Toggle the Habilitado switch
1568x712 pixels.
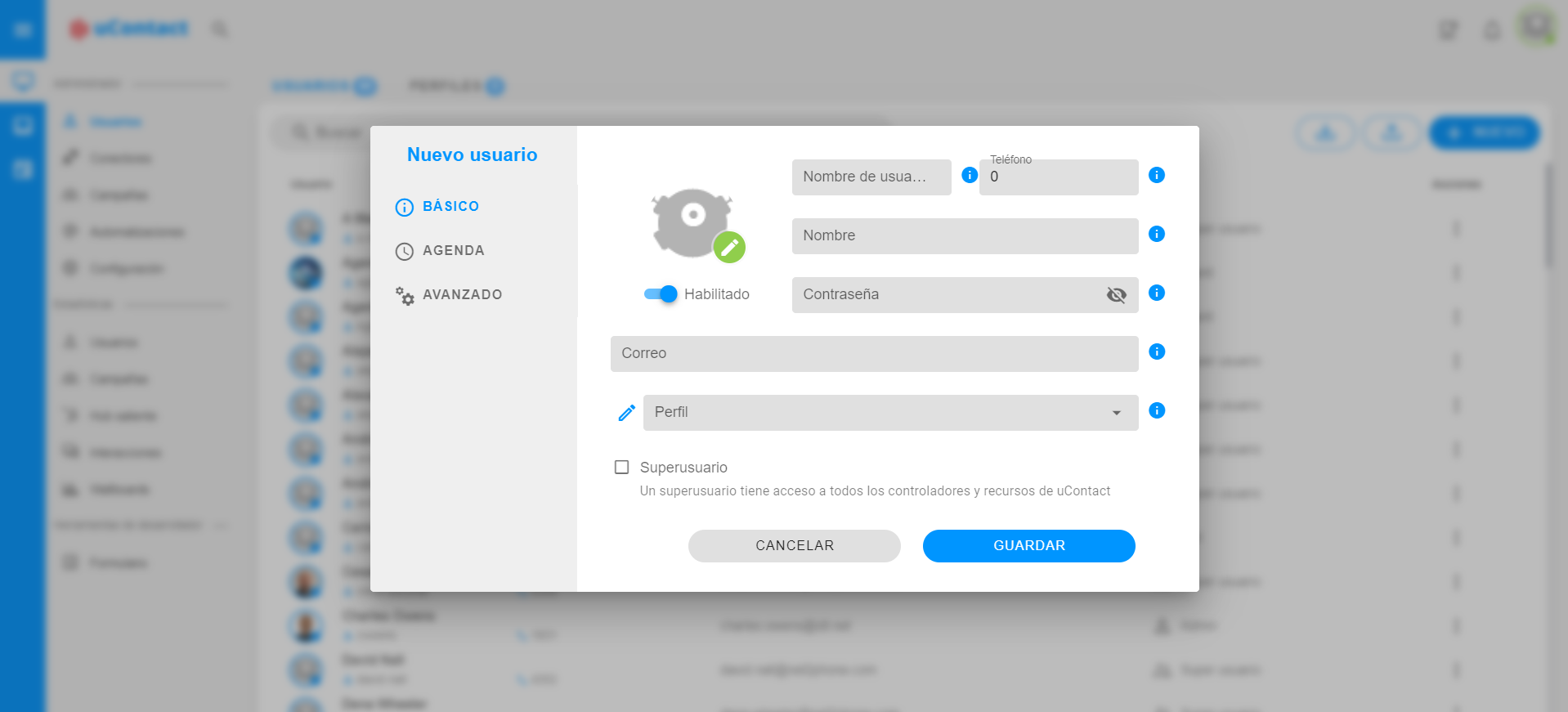(661, 294)
